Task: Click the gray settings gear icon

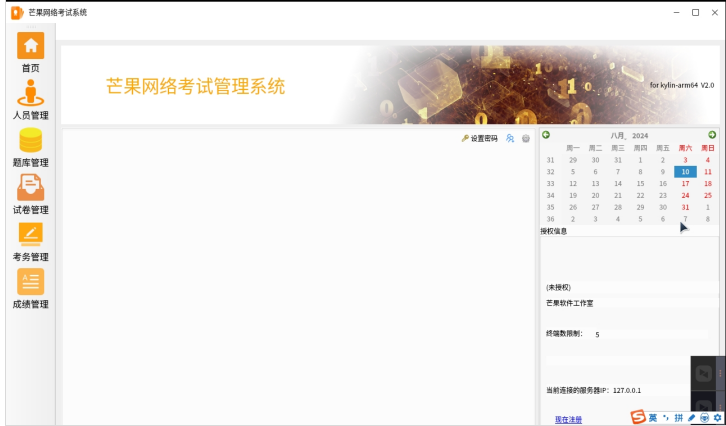Action: pyautogui.click(x=526, y=138)
